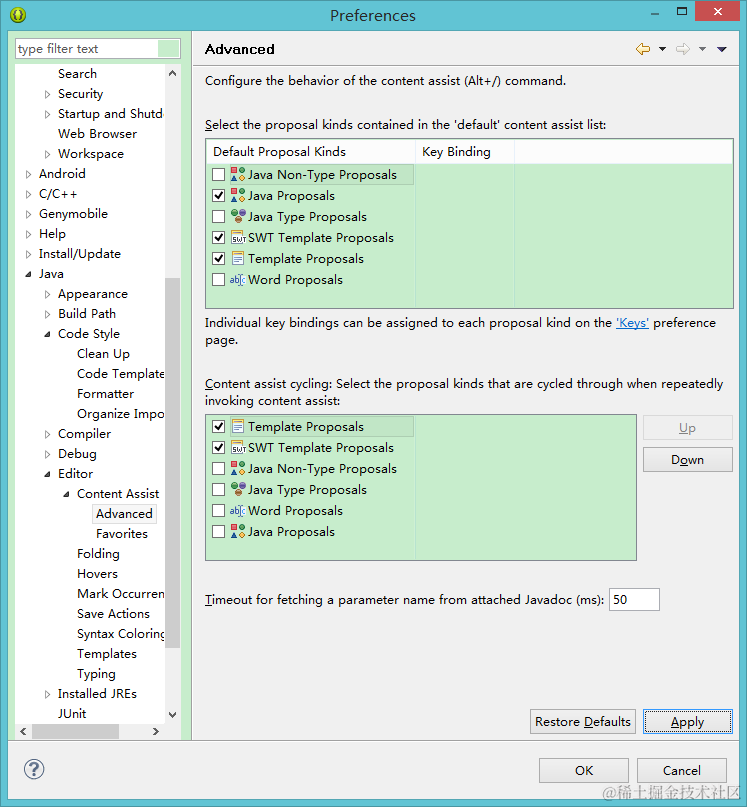This screenshot has width=747, height=807.
Task: Check Java Non-Type Proposals in cycling list
Action: [x=218, y=468]
